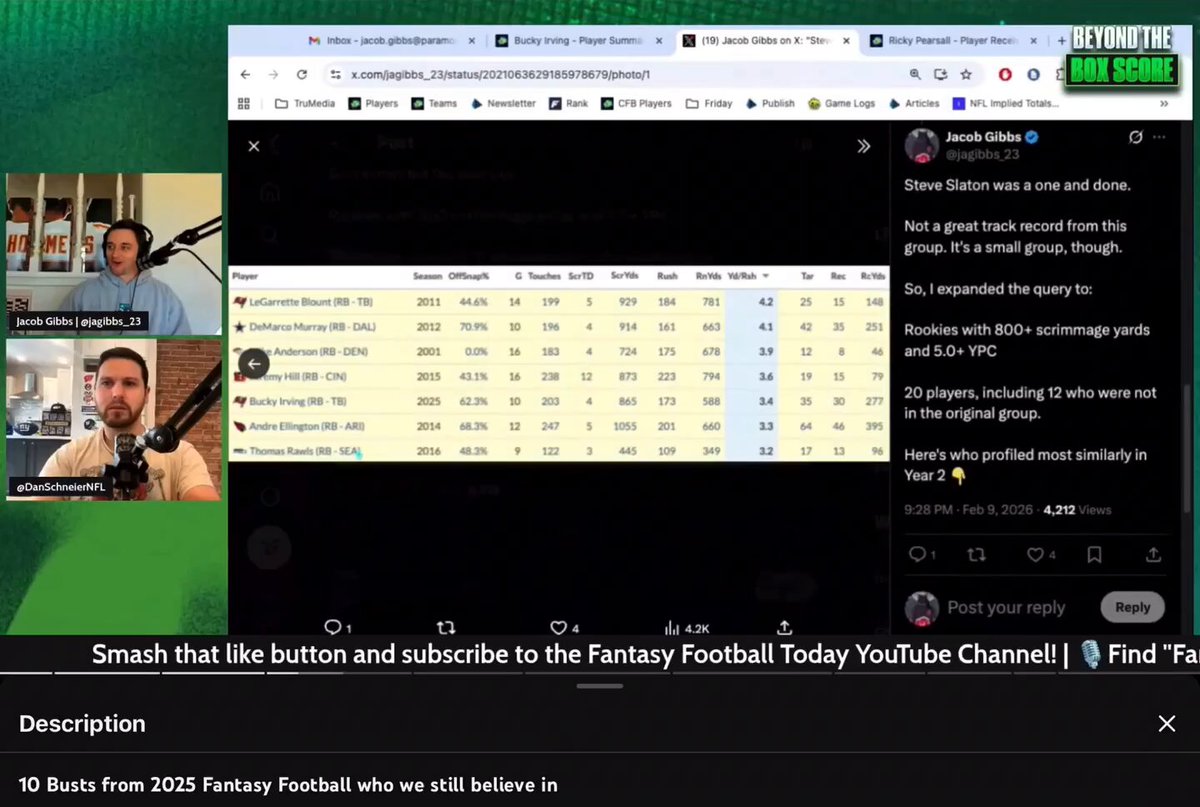Expand hidden bookmarks with double chevron
Image resolution: width=1200 pixels, height=807 pixels.
1164,103
